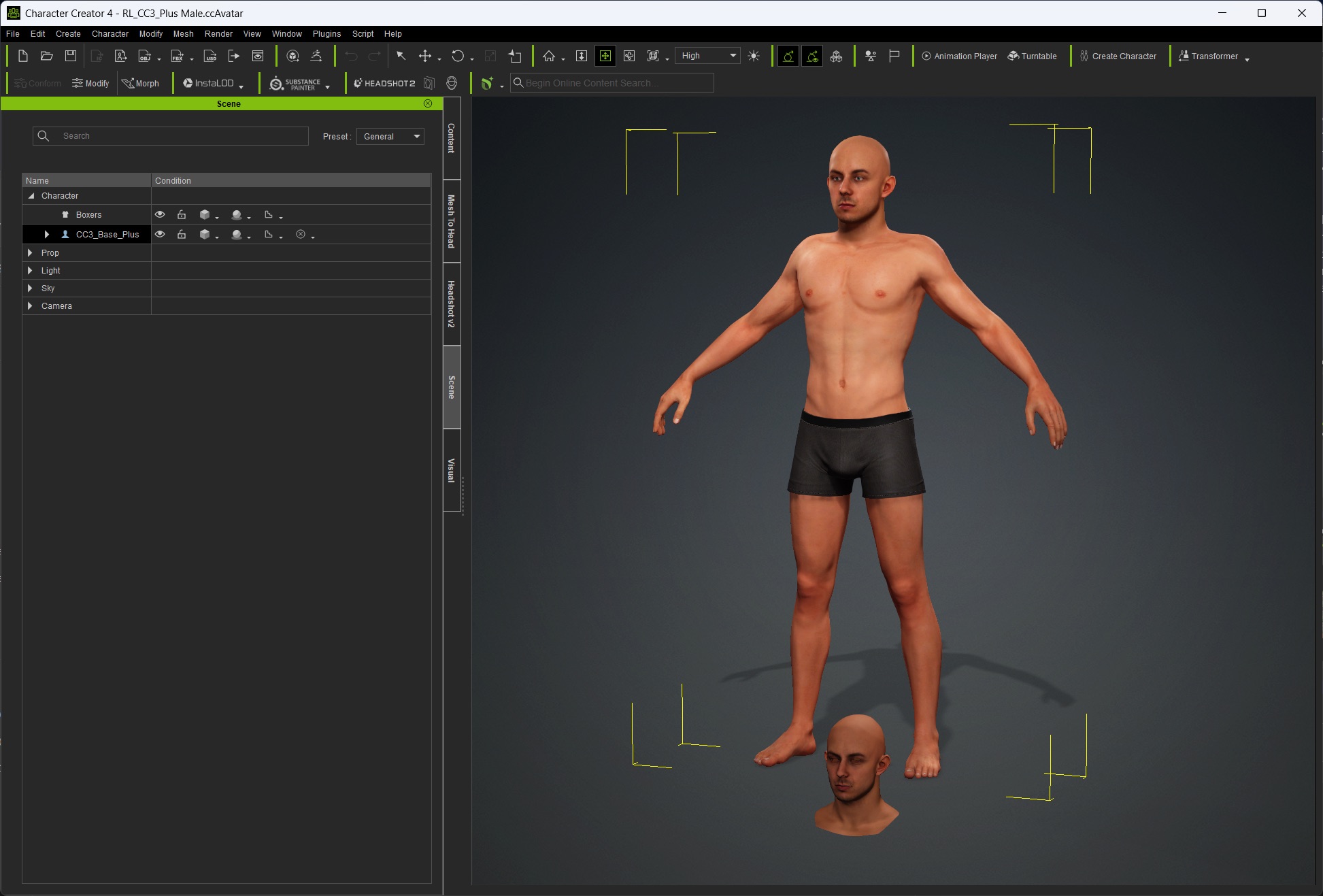The image size is (1323, 896).
Task: Click the FBX export icon
Action: tap(178, 56)
